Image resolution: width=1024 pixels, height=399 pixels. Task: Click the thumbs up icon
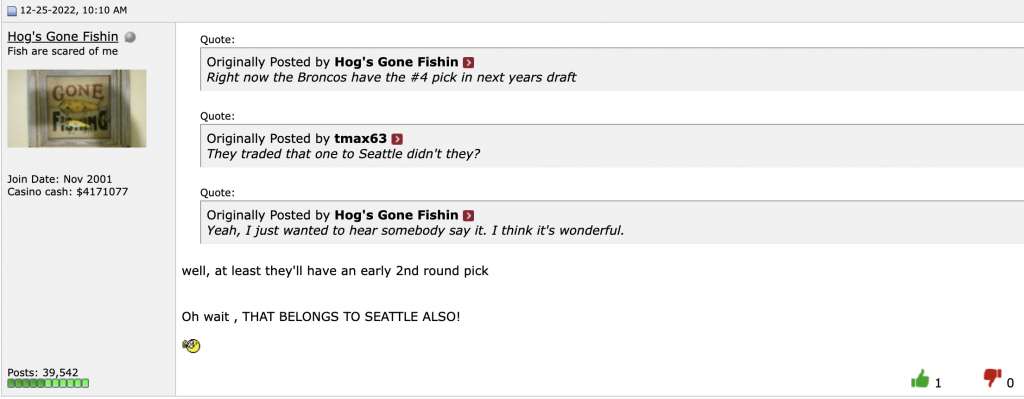click(x=920, y=379)
